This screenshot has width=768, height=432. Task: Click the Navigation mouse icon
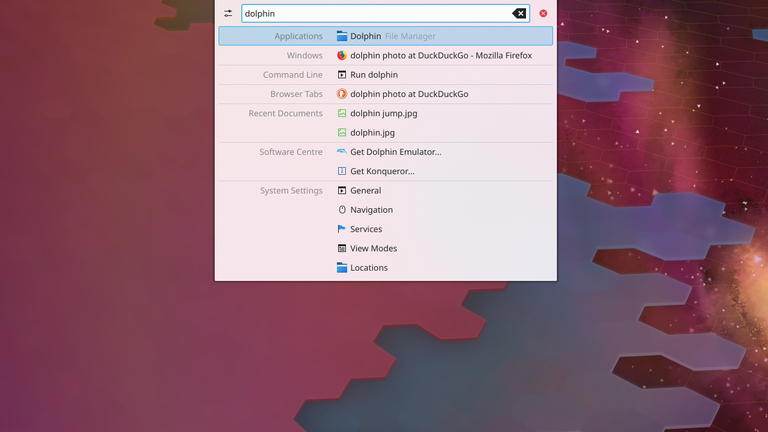(342, 210)
